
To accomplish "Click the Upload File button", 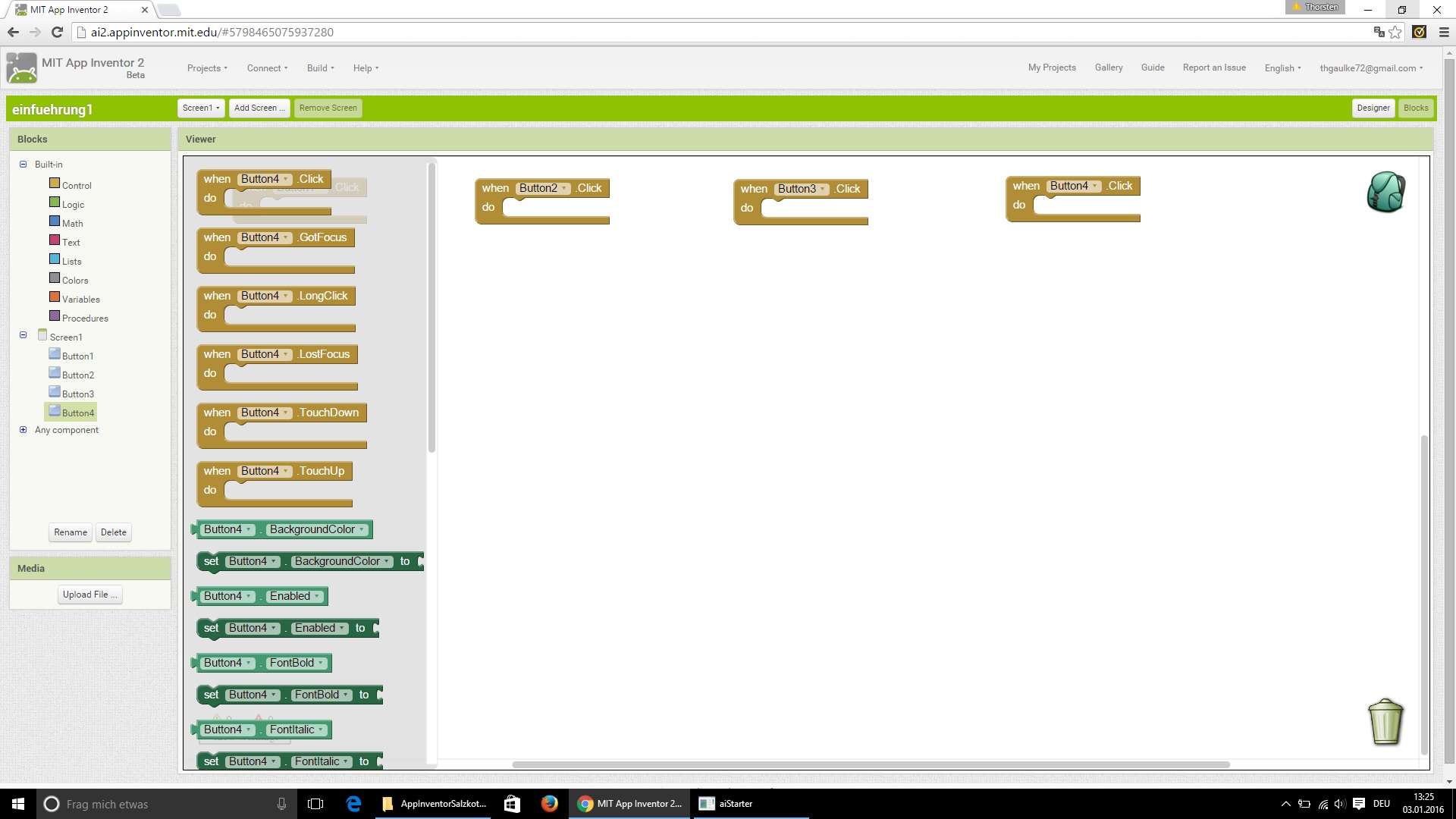I will [90, 595].
